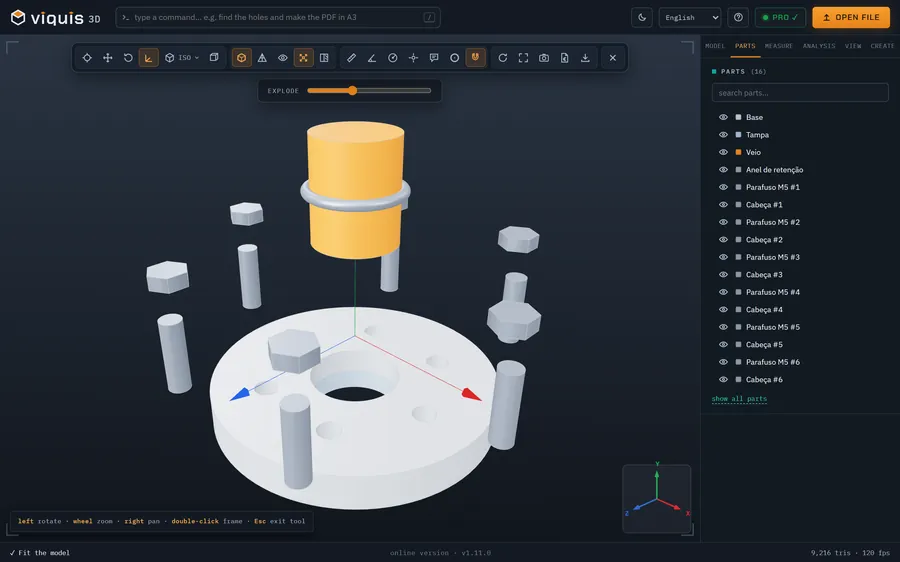This screenshot has height=562, width=900.
Task: Click the fit-to-view target icon in the toolbar
Action: 87,58
